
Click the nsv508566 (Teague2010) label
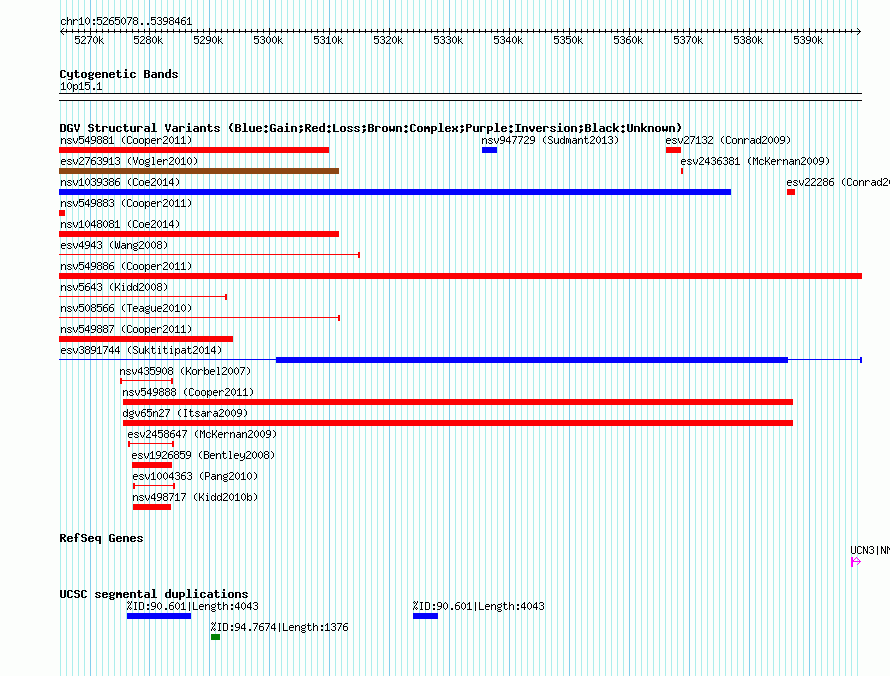click(126, 308)
